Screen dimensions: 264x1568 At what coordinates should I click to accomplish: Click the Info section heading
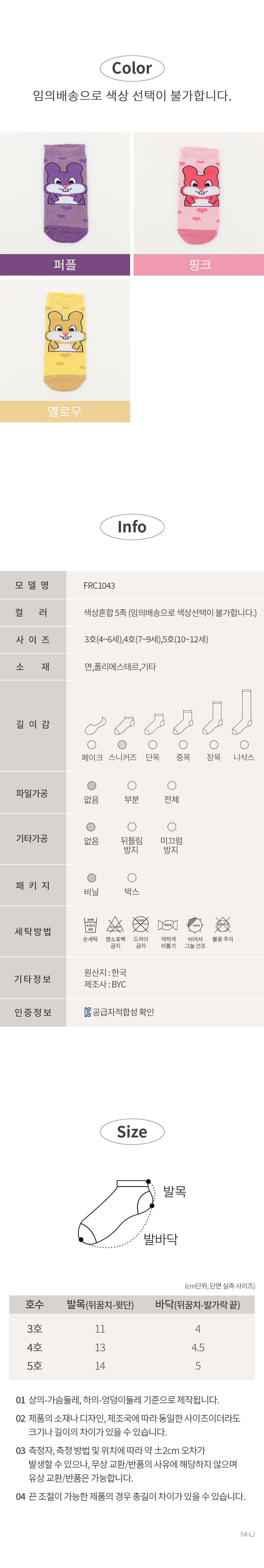click(x=132, y=527)
